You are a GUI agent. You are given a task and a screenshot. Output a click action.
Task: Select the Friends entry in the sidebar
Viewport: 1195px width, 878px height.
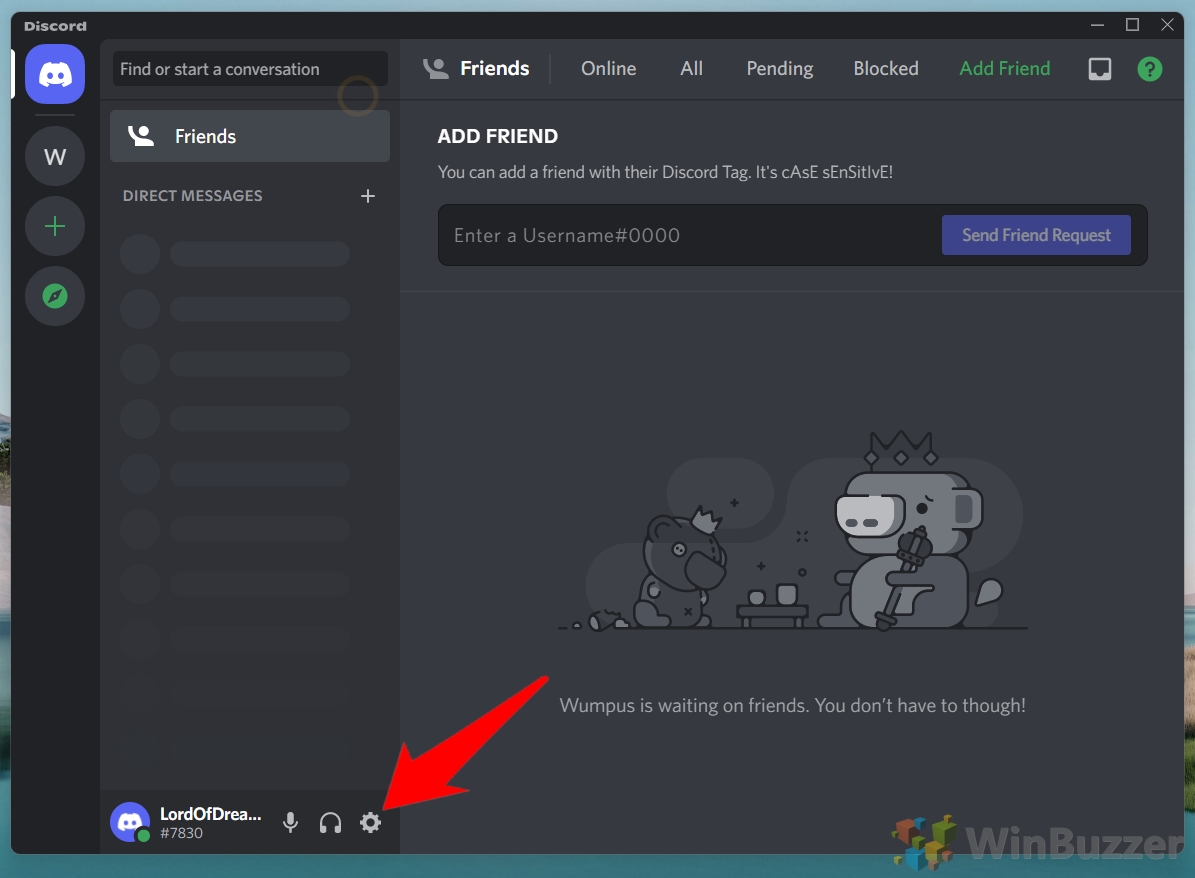pos(250,136)
